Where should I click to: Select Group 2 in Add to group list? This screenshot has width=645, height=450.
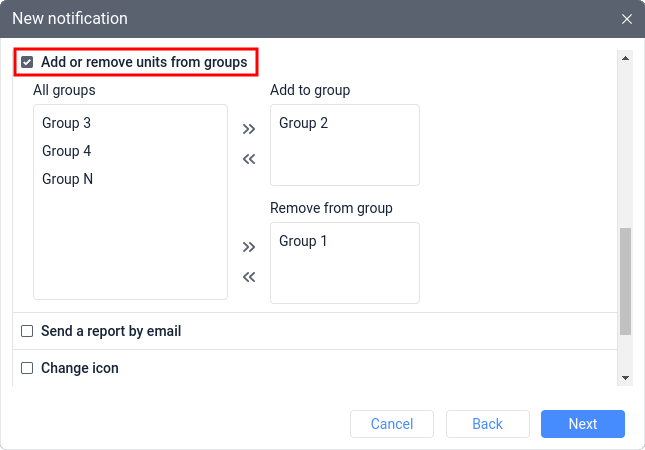click(x=303, y=123)
